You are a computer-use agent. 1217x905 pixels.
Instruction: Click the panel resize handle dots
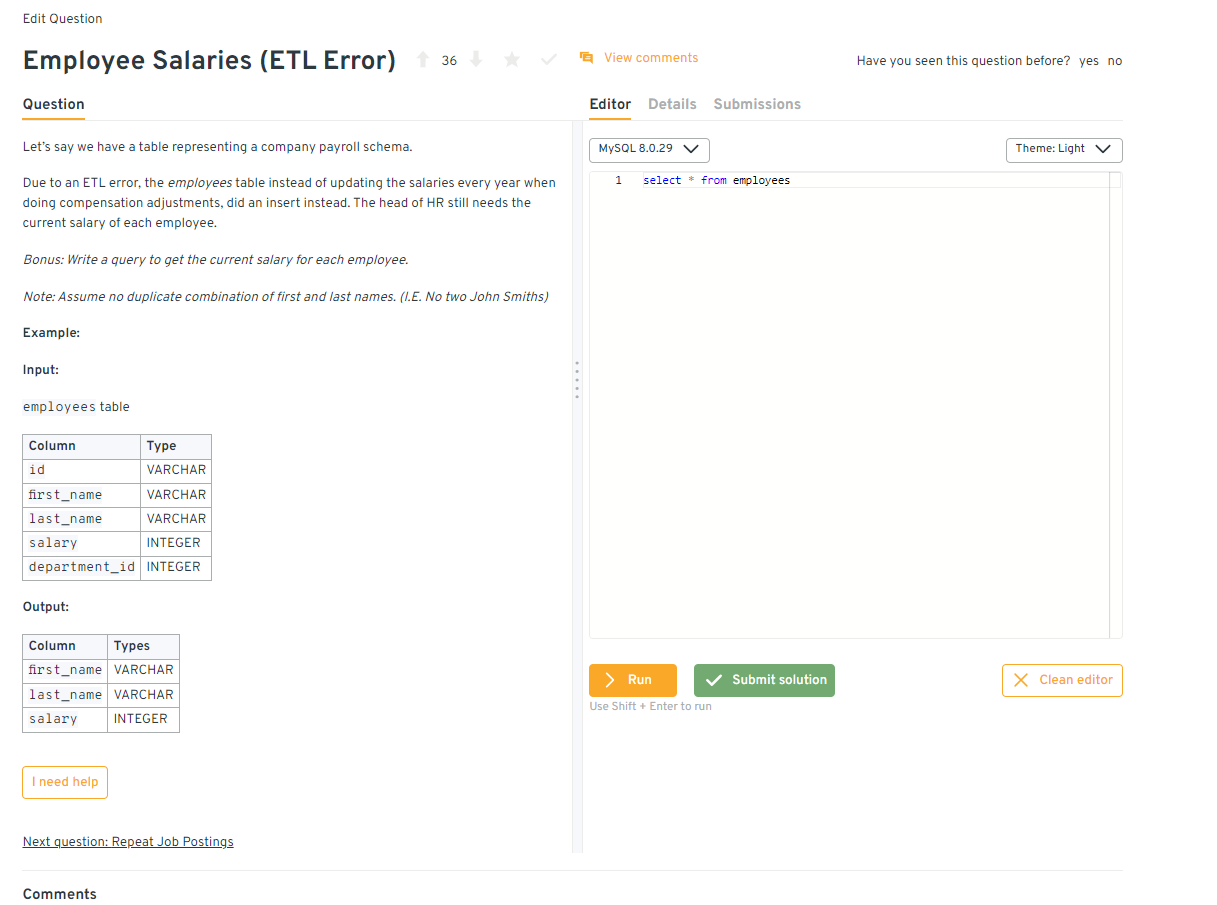click(x=577, y=380)
